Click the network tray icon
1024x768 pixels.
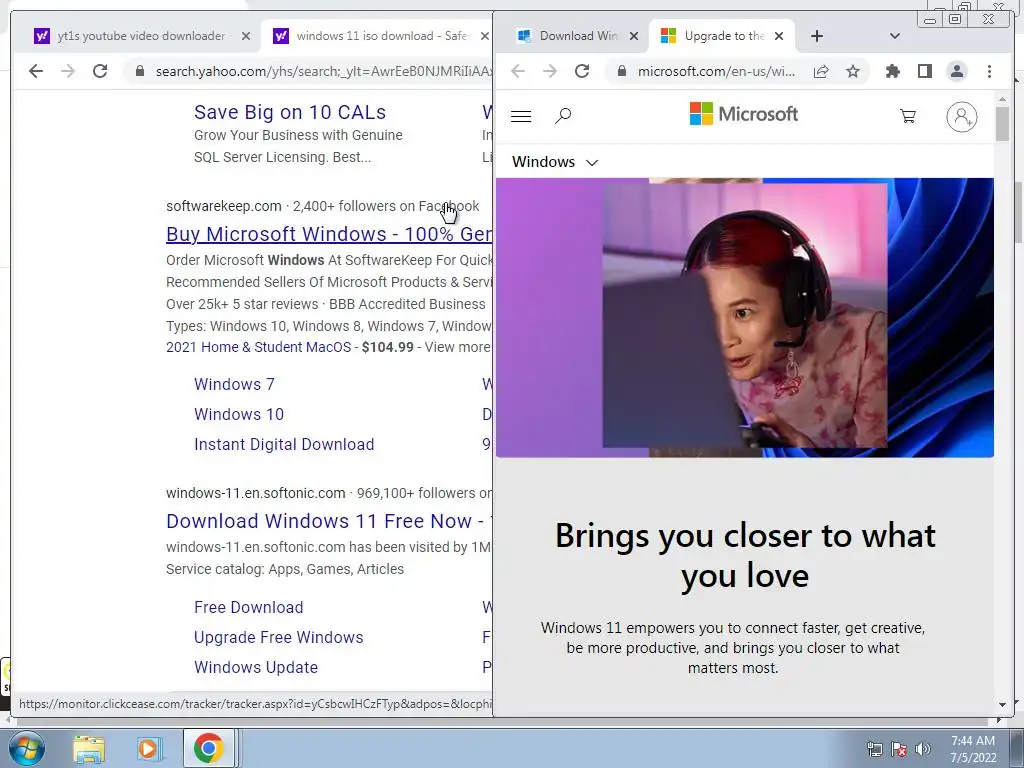coord(874,748)
